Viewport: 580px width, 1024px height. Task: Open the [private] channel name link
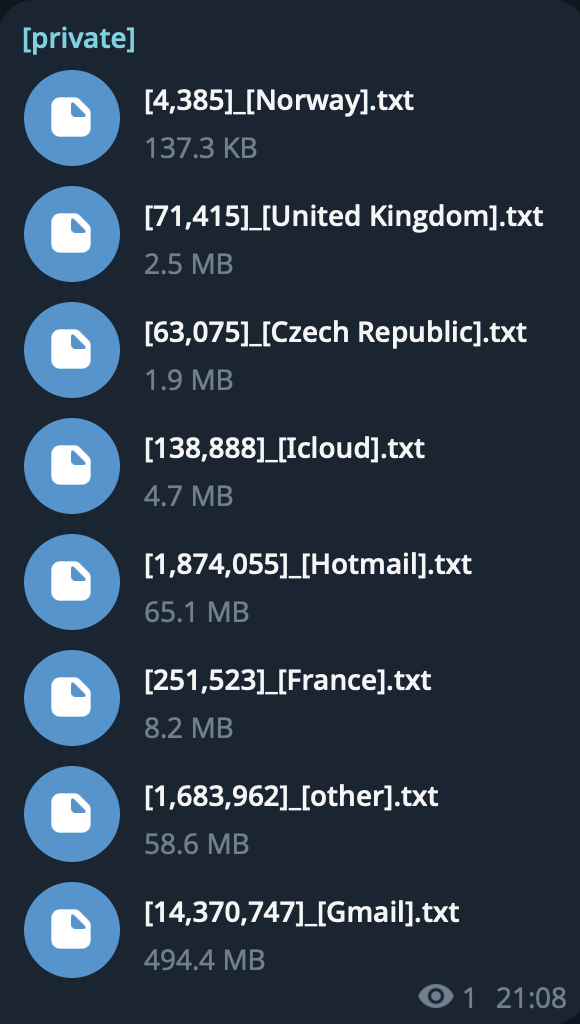(x=78, y=39)
